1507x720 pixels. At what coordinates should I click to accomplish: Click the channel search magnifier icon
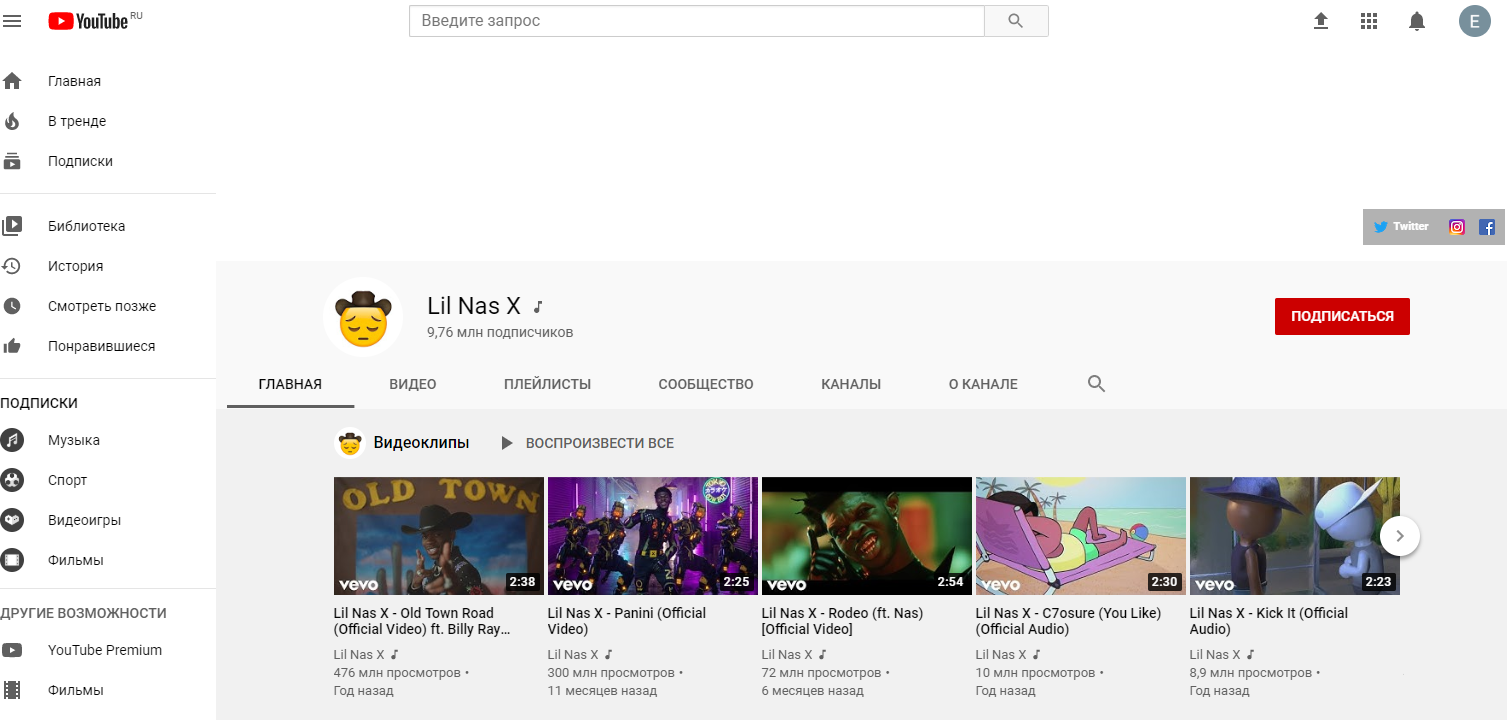(x=1096, y=384)
